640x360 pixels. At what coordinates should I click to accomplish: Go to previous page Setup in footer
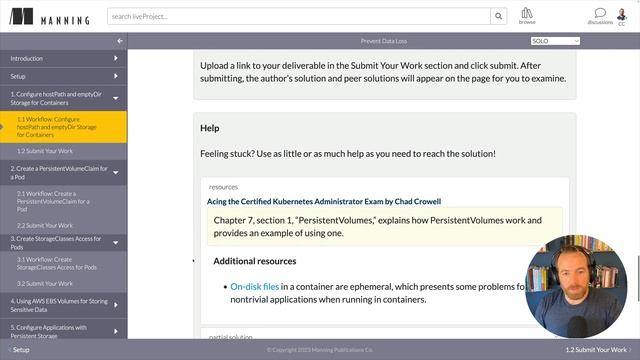click(x=19, y=350)
